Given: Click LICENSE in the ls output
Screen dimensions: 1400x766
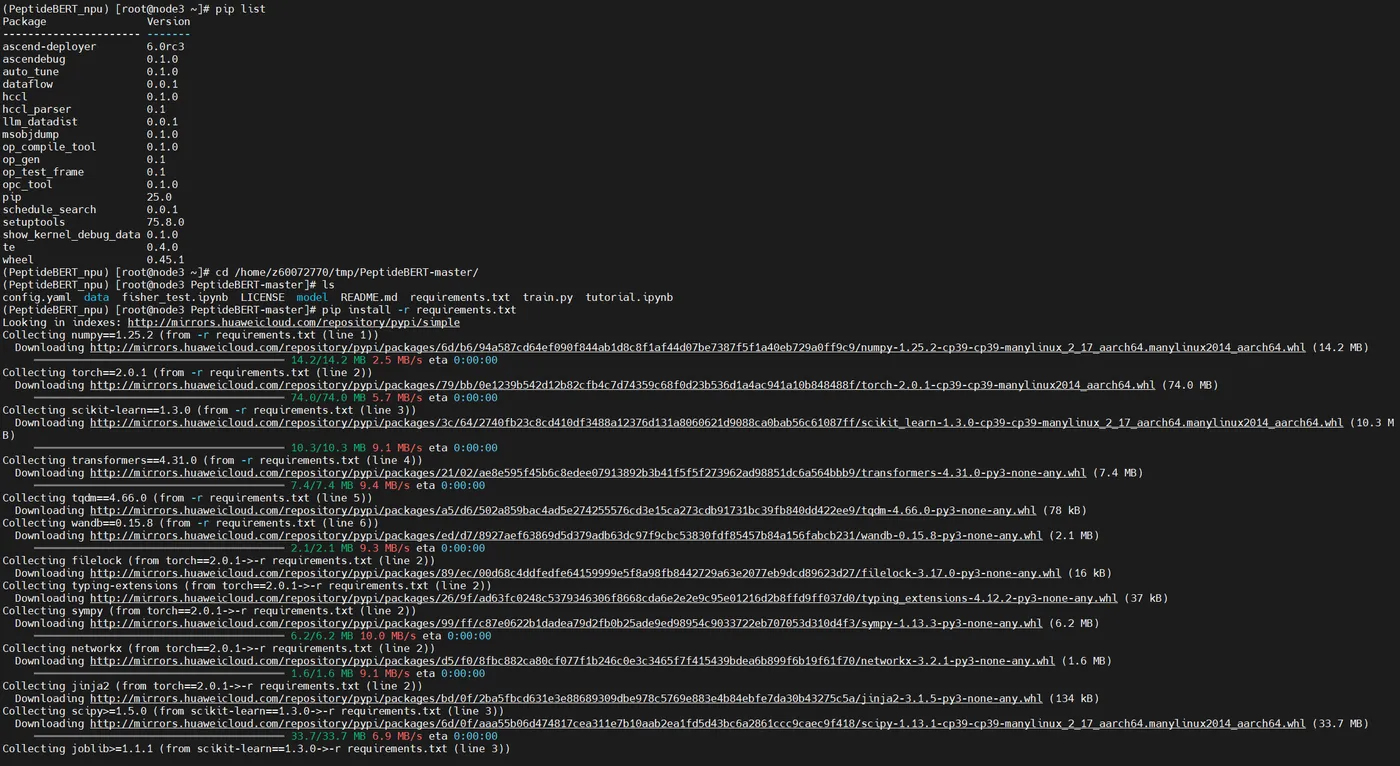Looking at the screenshot, I should 262,297.
